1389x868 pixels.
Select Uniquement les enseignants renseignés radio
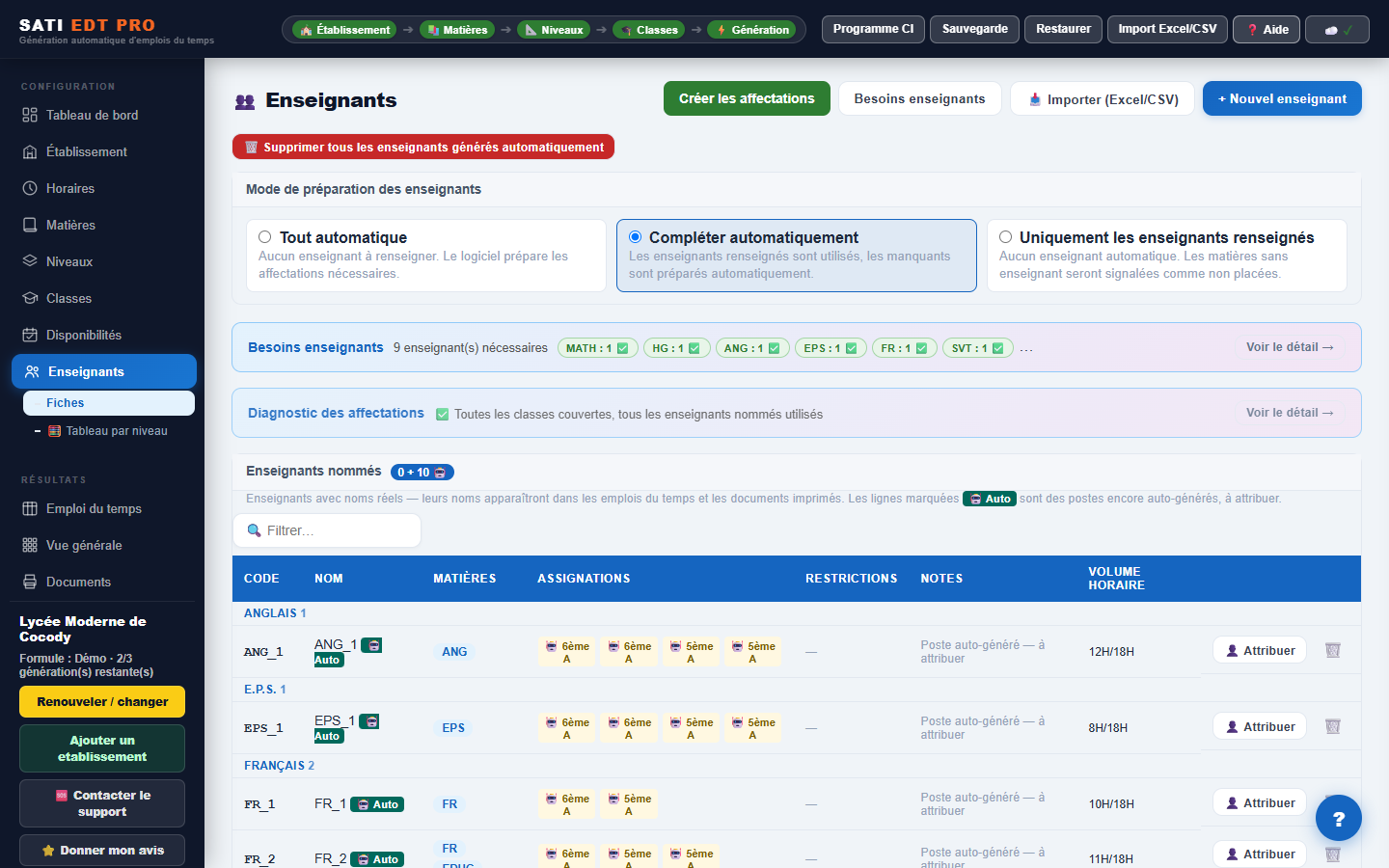(x=1005, y=237)
